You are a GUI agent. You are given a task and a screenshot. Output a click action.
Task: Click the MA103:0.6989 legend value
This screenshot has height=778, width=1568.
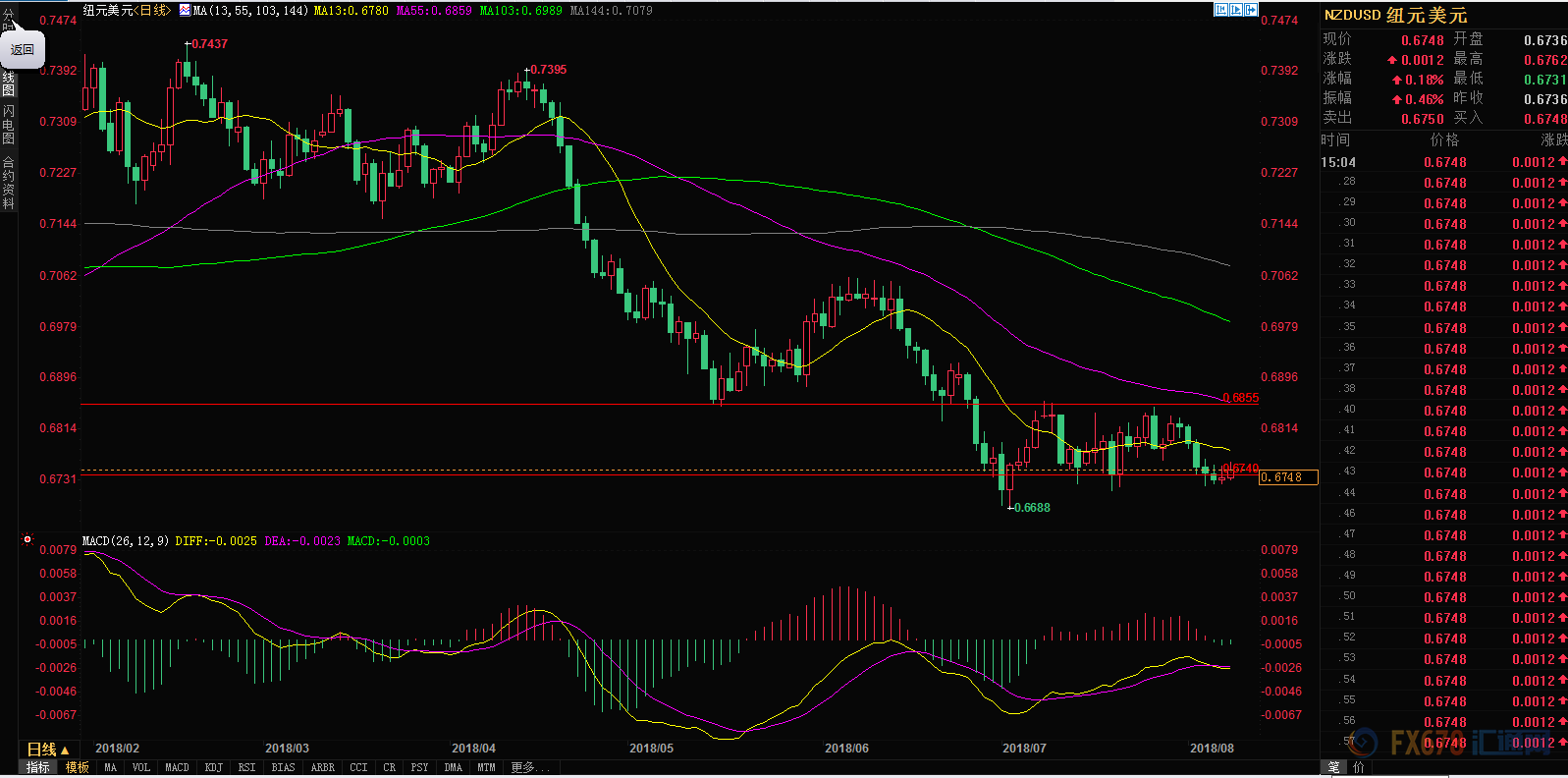[521, 10]
